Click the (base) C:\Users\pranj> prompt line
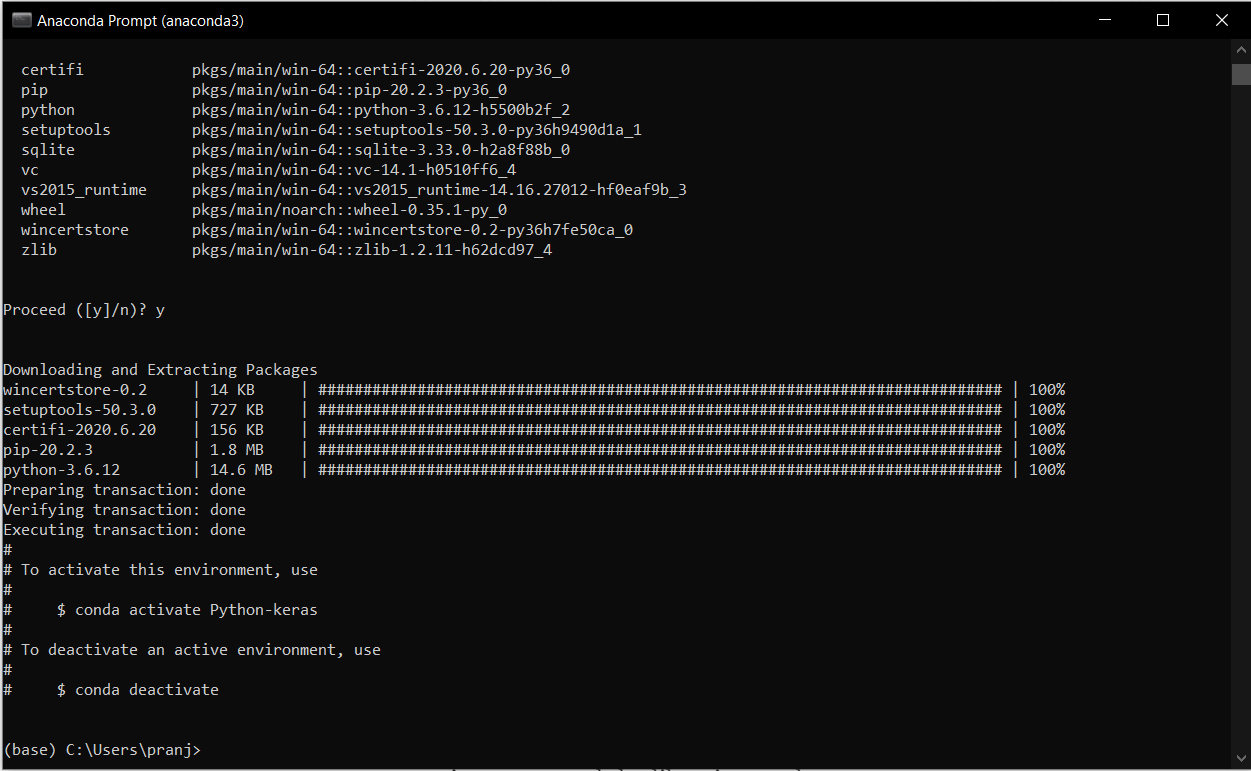Viewport: 1251px width, 771px height. [102, 750]
